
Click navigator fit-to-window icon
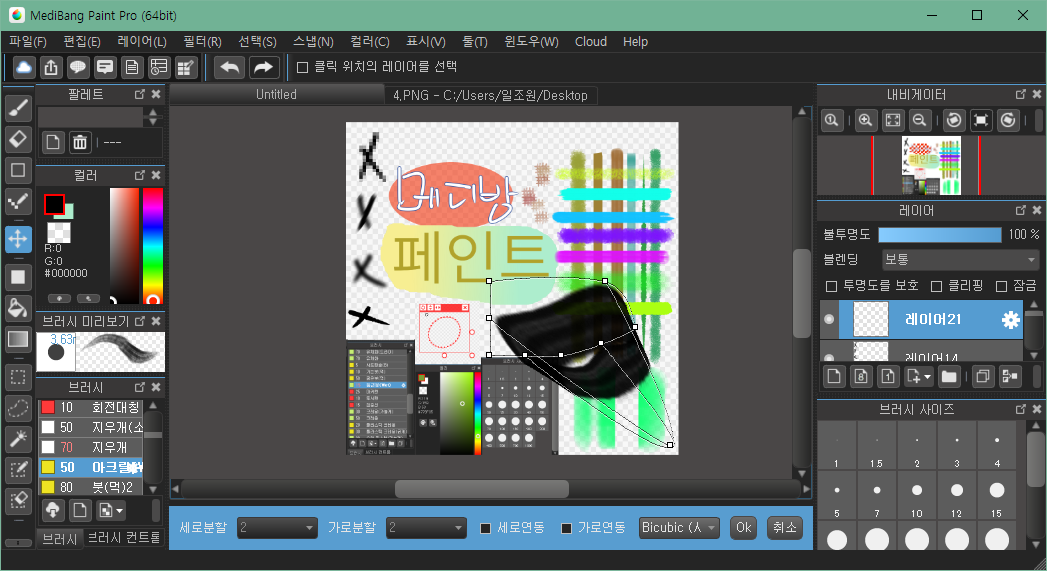[x=893, y=120]
